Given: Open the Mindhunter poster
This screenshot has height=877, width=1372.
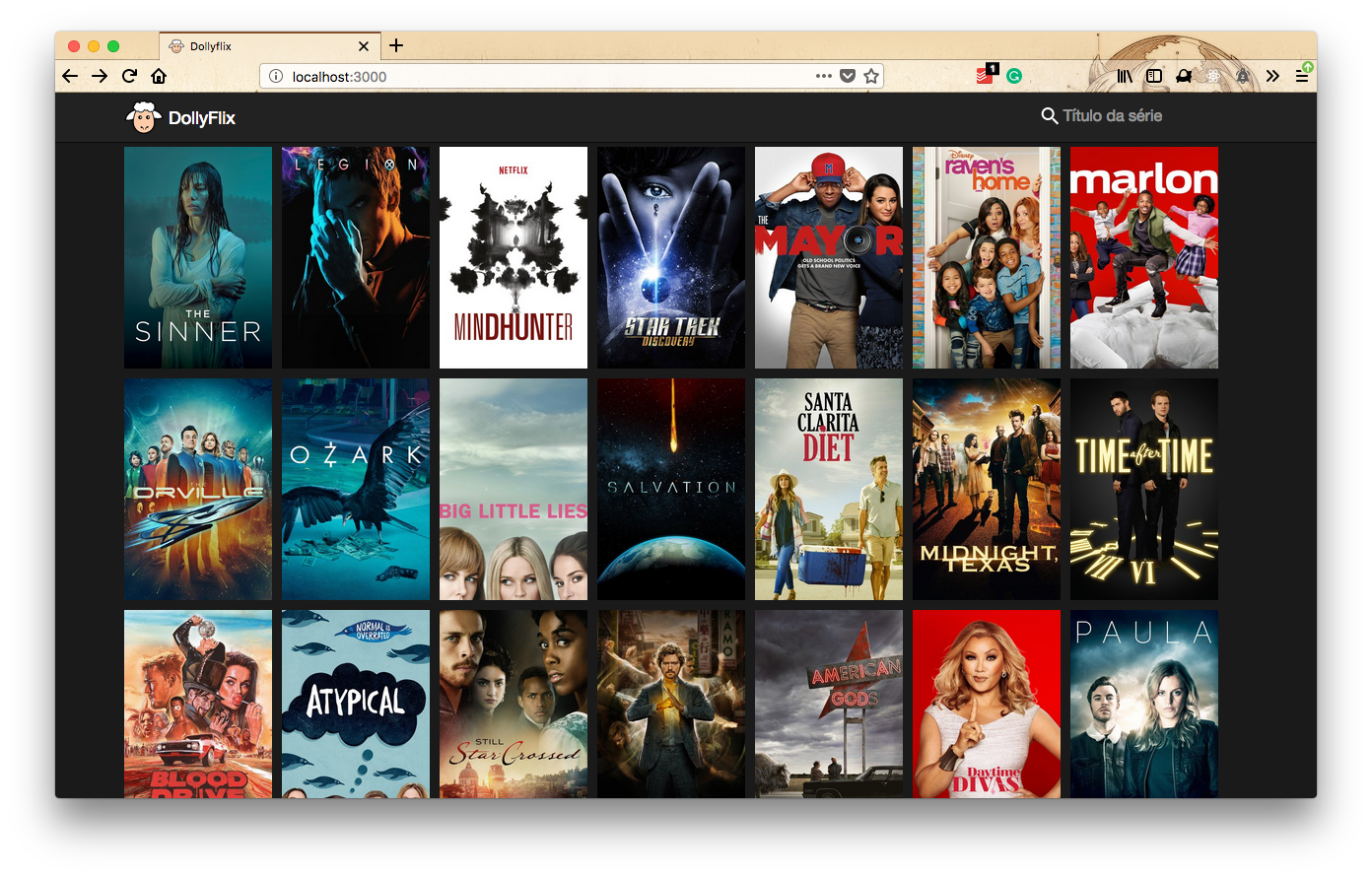Looking at the screenshot, I should [x=514, y=257].
